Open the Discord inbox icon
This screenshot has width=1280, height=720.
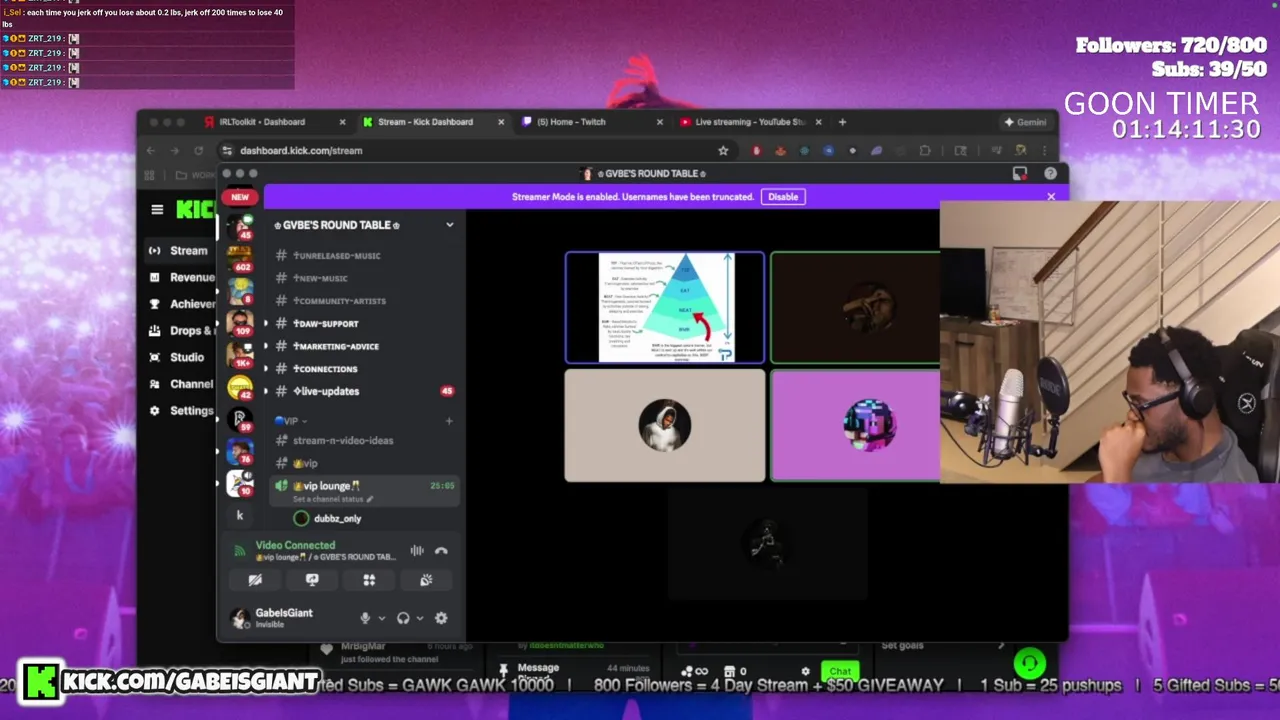click(1019, 174)
